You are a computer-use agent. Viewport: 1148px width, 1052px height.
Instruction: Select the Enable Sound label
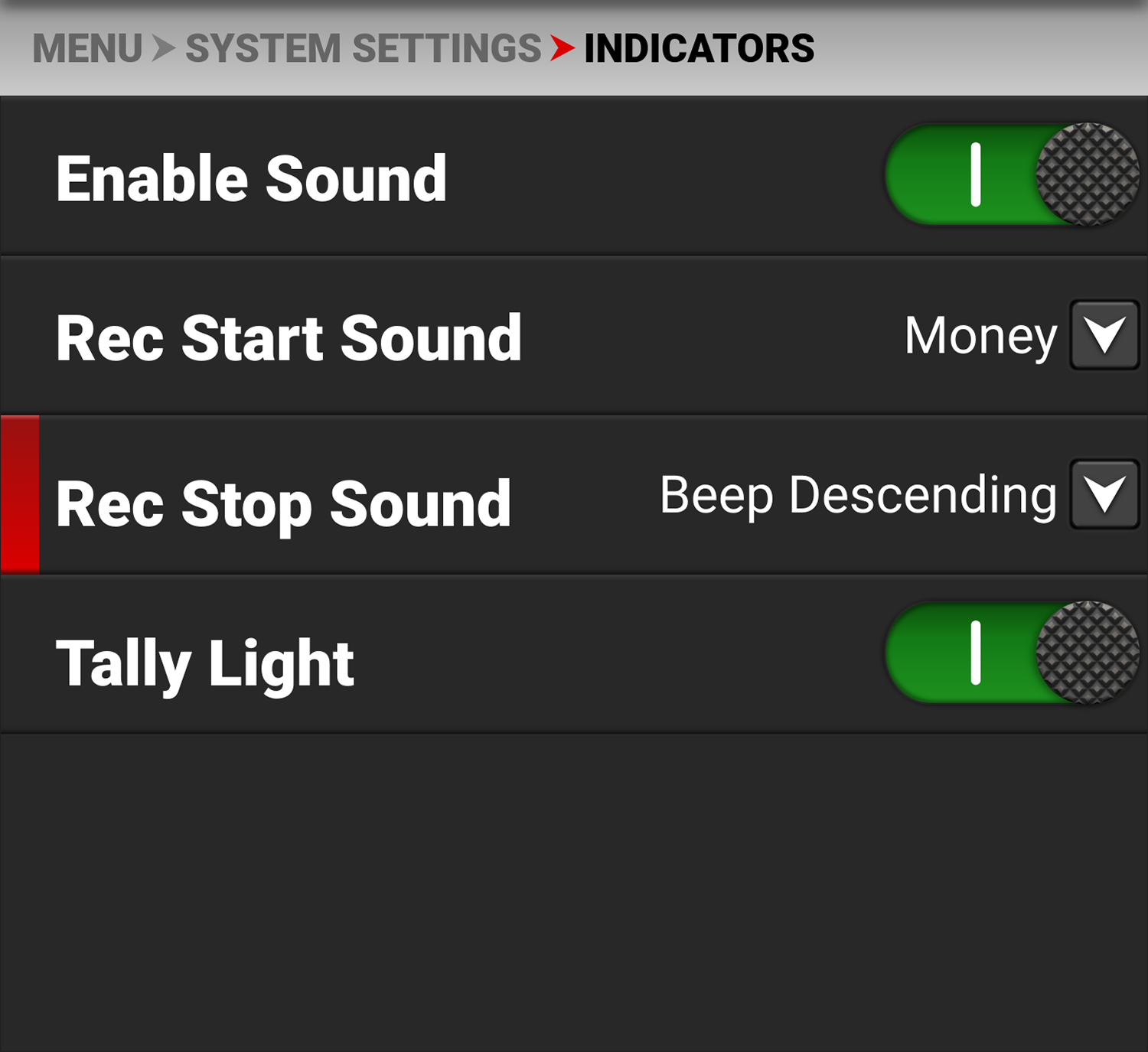tap(251, 179)
